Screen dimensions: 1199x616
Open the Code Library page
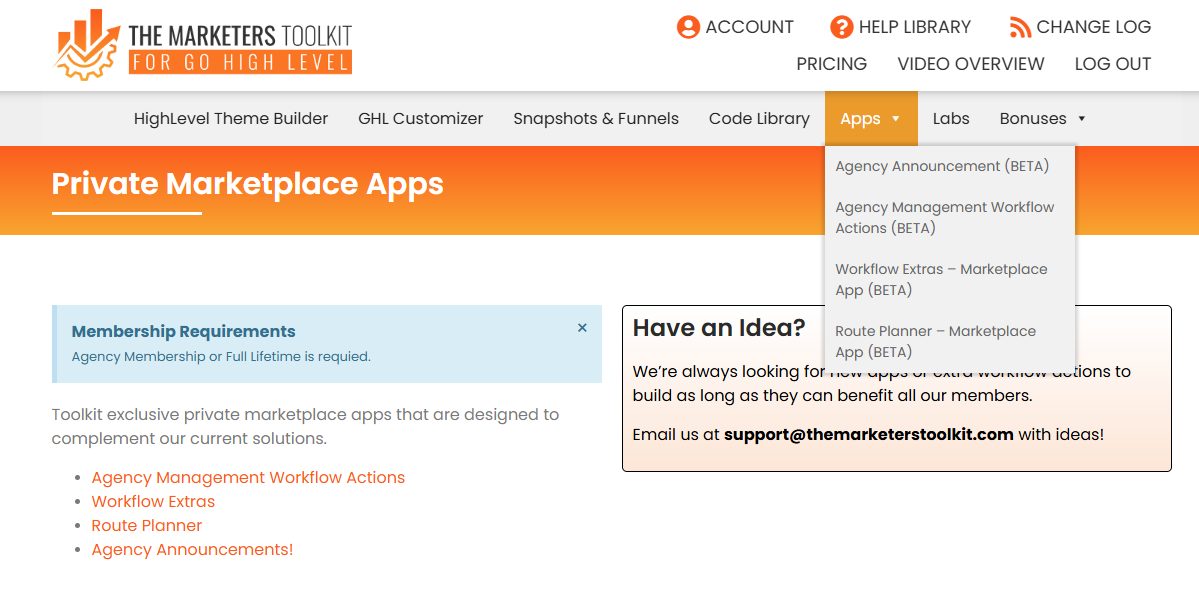click(x=759, y=118)
